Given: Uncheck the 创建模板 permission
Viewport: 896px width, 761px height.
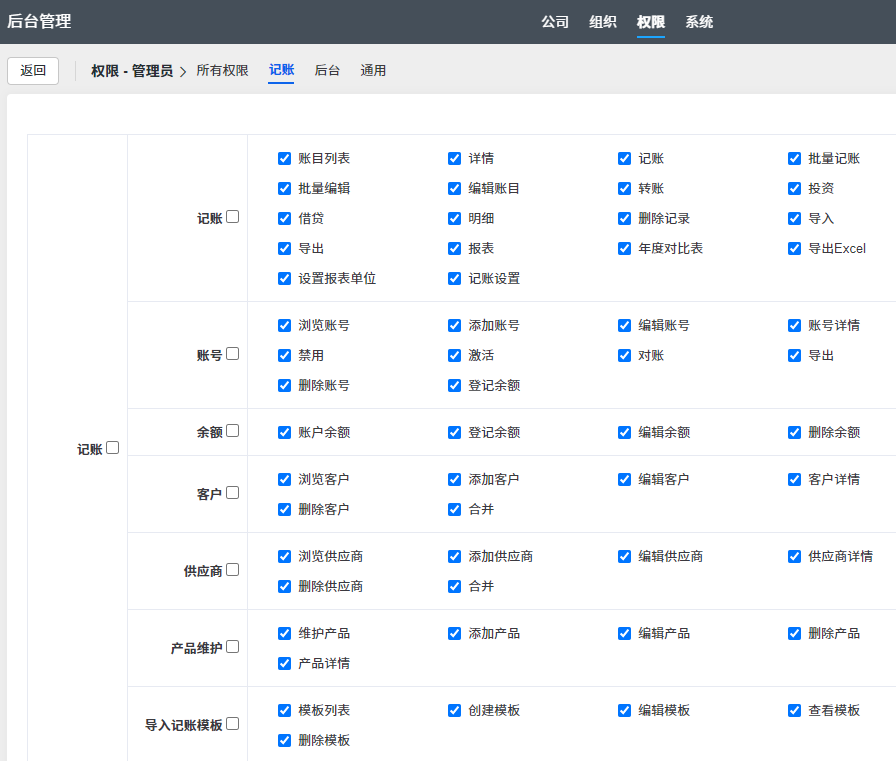Looking at the screenshot, I should [x=454, y=711].
